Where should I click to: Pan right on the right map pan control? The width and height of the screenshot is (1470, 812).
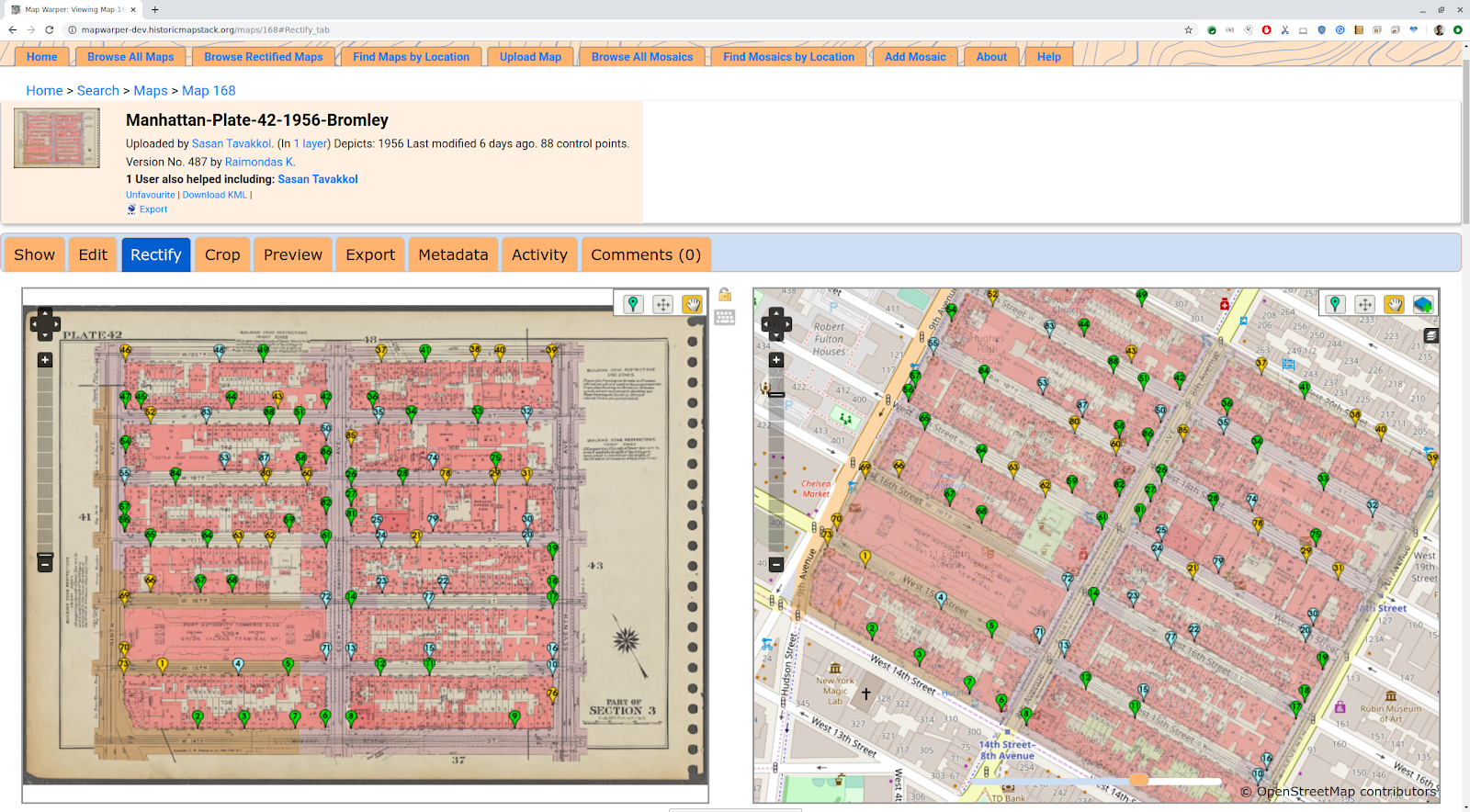coord(787,324)
